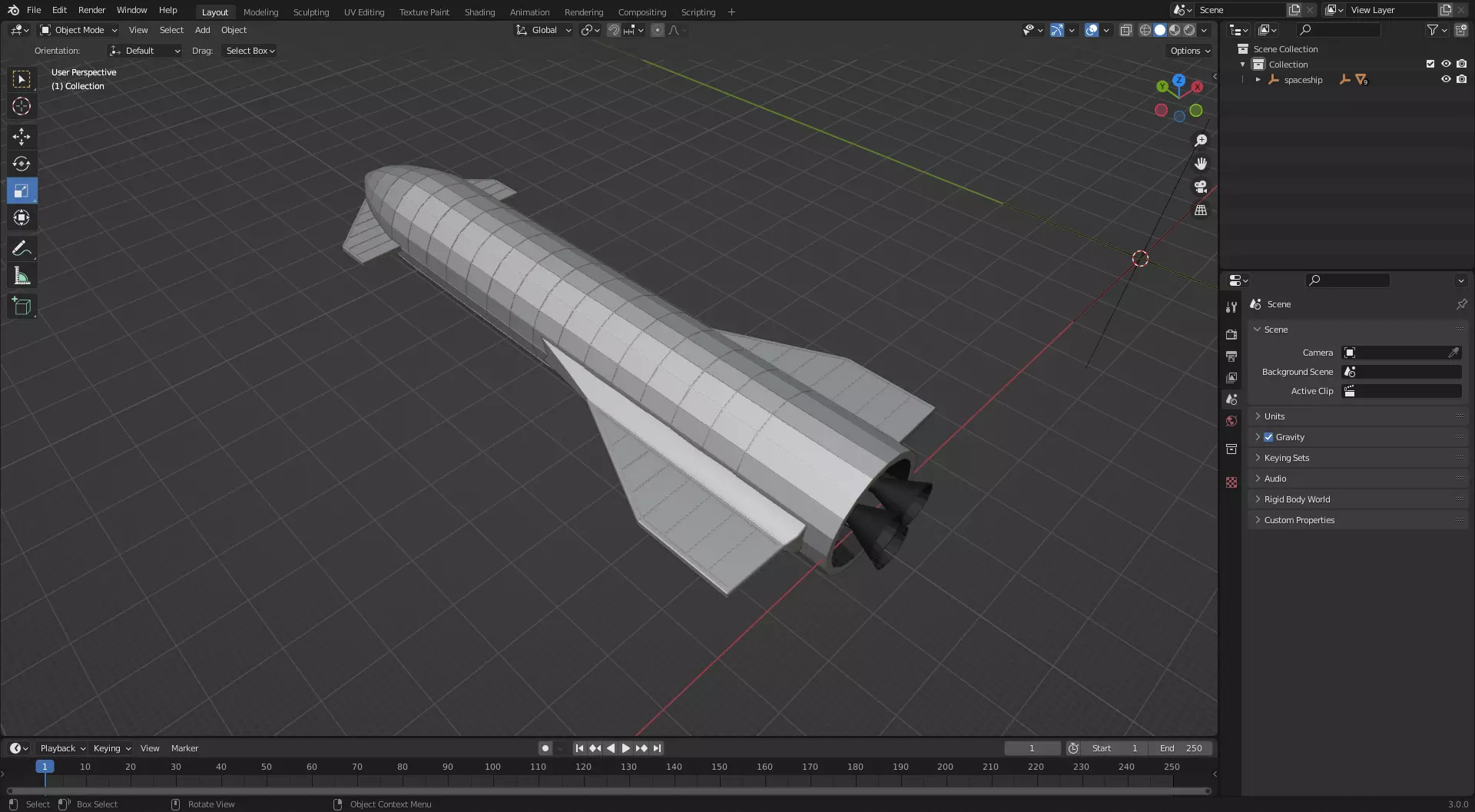1475x812 pixels.
Task: Open the View Layer properties tab
Action: [x=1231, y=377]
